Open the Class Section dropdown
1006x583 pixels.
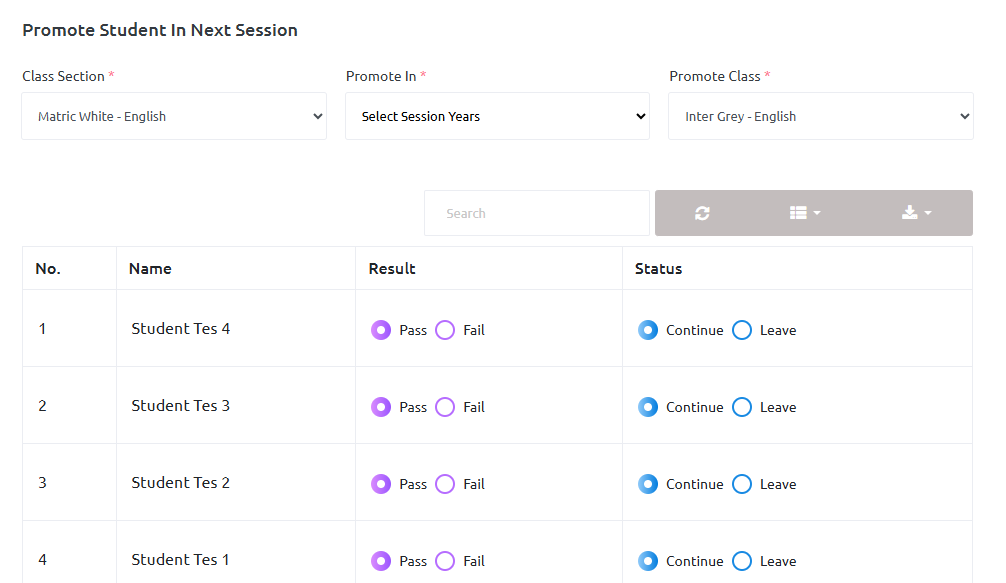coord(174,116)
